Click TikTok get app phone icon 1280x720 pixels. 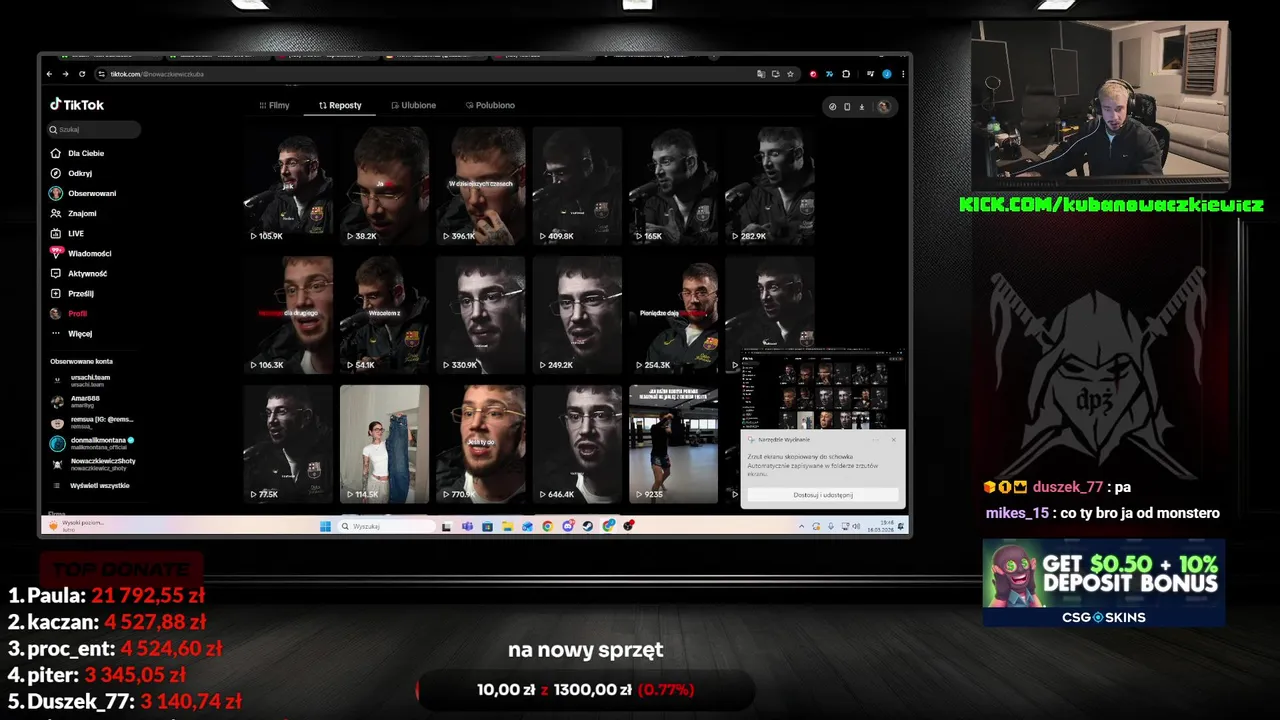(x=847, y=106)
